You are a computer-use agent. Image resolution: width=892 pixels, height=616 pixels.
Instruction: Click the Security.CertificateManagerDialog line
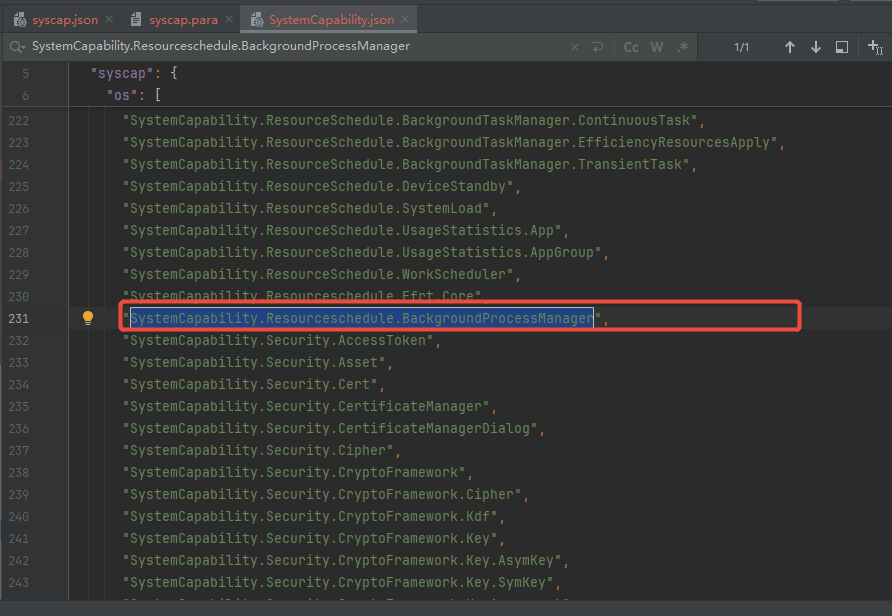tap(333, 429)
